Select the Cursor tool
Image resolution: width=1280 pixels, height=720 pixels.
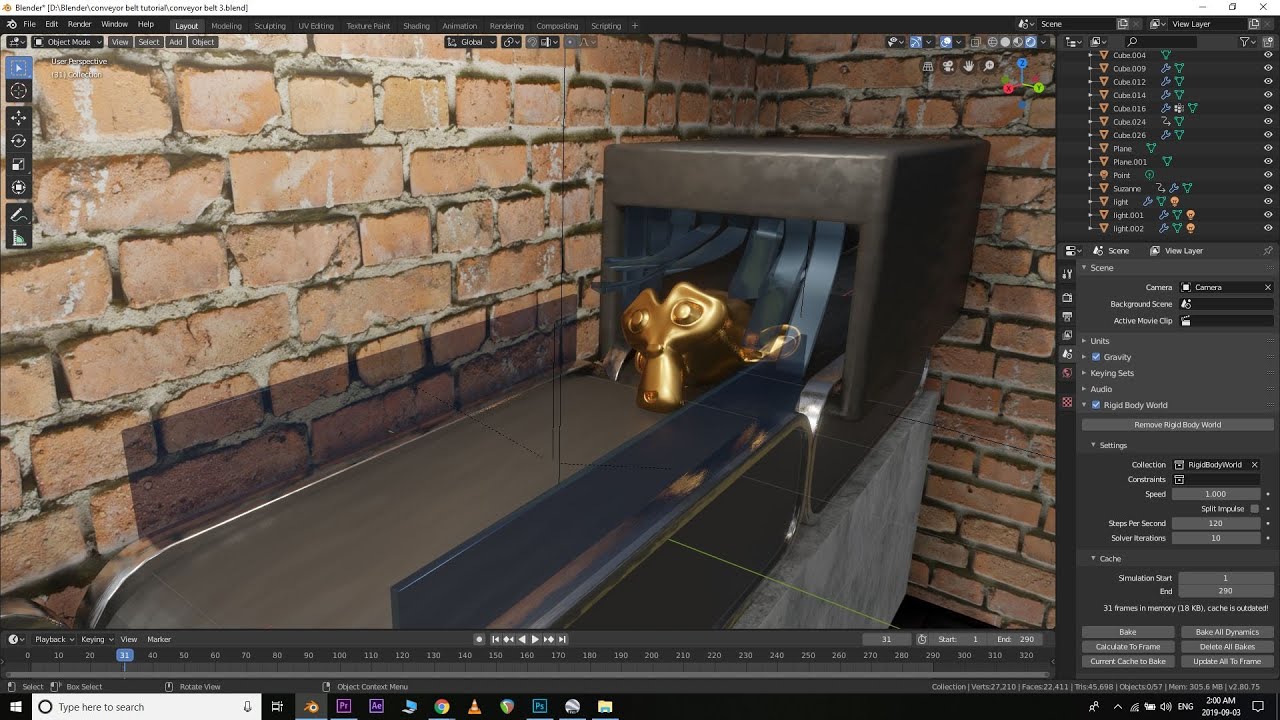click(18, 91)
